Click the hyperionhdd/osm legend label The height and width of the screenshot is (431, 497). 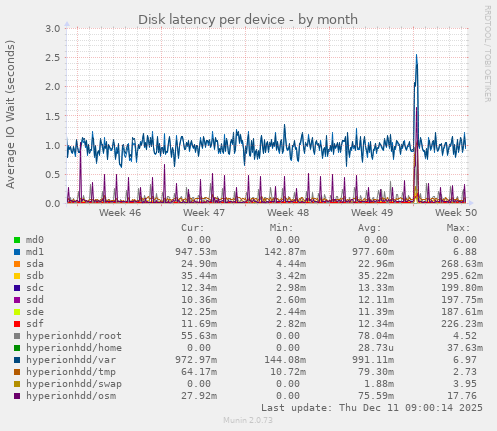click(x=71, y=396)
